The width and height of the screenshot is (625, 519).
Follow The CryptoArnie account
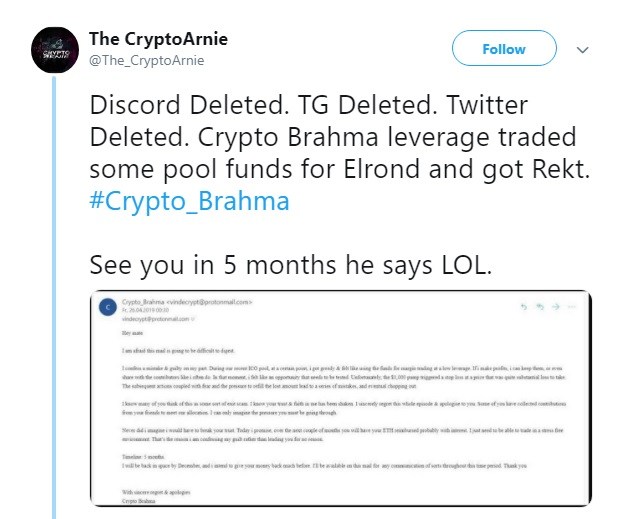pyautogui.click(x=503, y=49)
